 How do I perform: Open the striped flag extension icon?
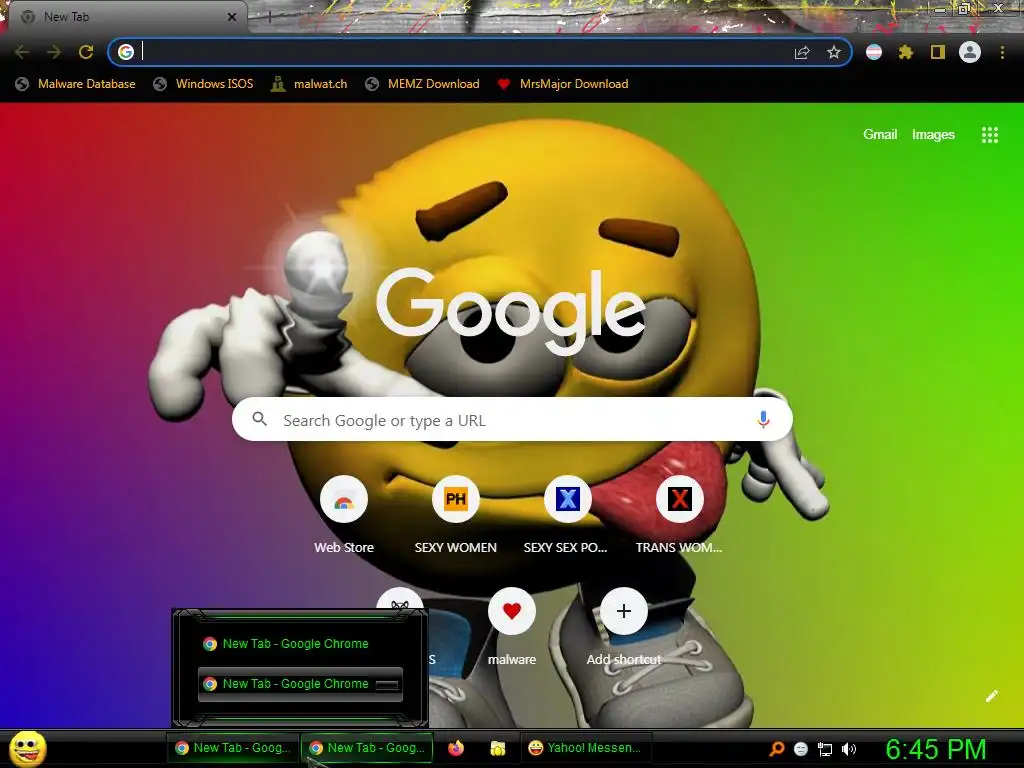874,52
